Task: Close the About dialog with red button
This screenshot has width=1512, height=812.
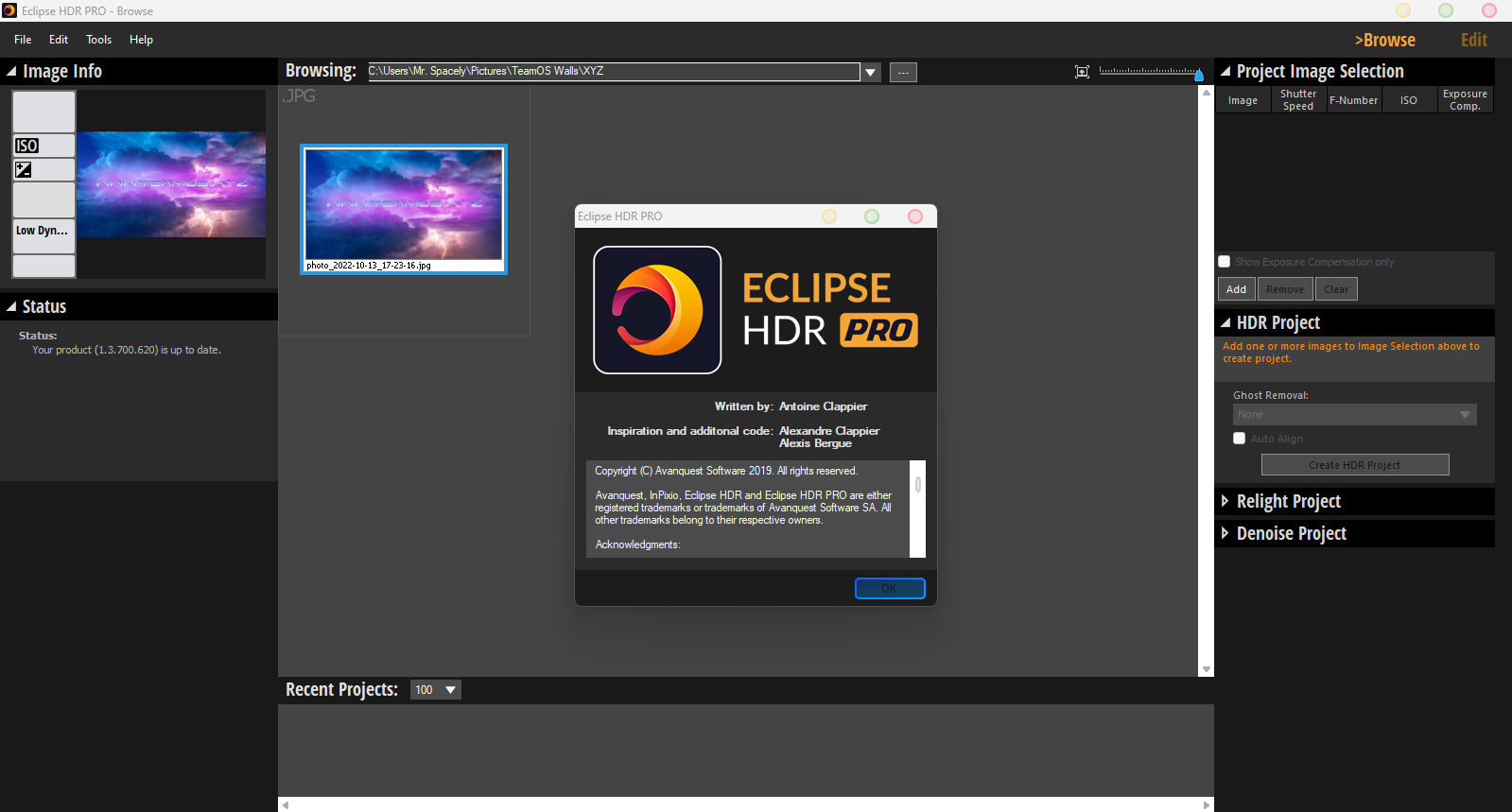Action: [914, 216]
